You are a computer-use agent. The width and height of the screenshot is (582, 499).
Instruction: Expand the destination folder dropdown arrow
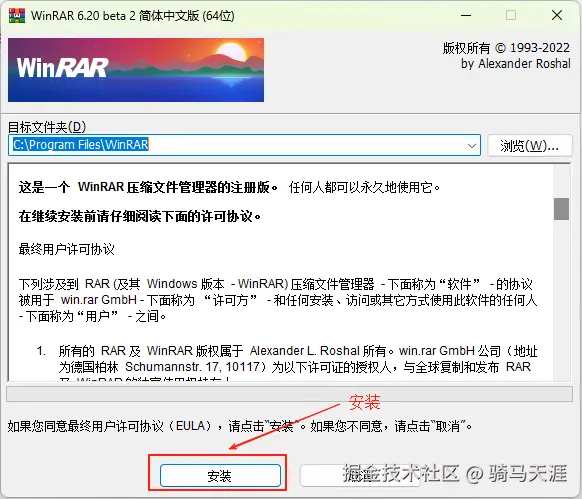click(472, 146)
